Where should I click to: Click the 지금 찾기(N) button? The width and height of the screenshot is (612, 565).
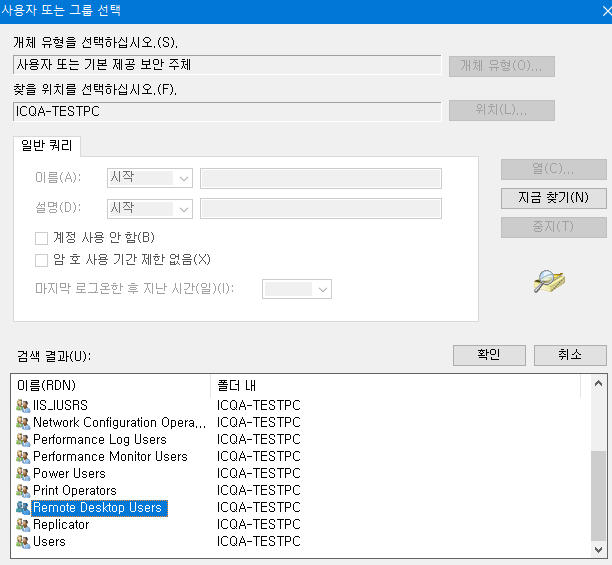click(553, 198)
